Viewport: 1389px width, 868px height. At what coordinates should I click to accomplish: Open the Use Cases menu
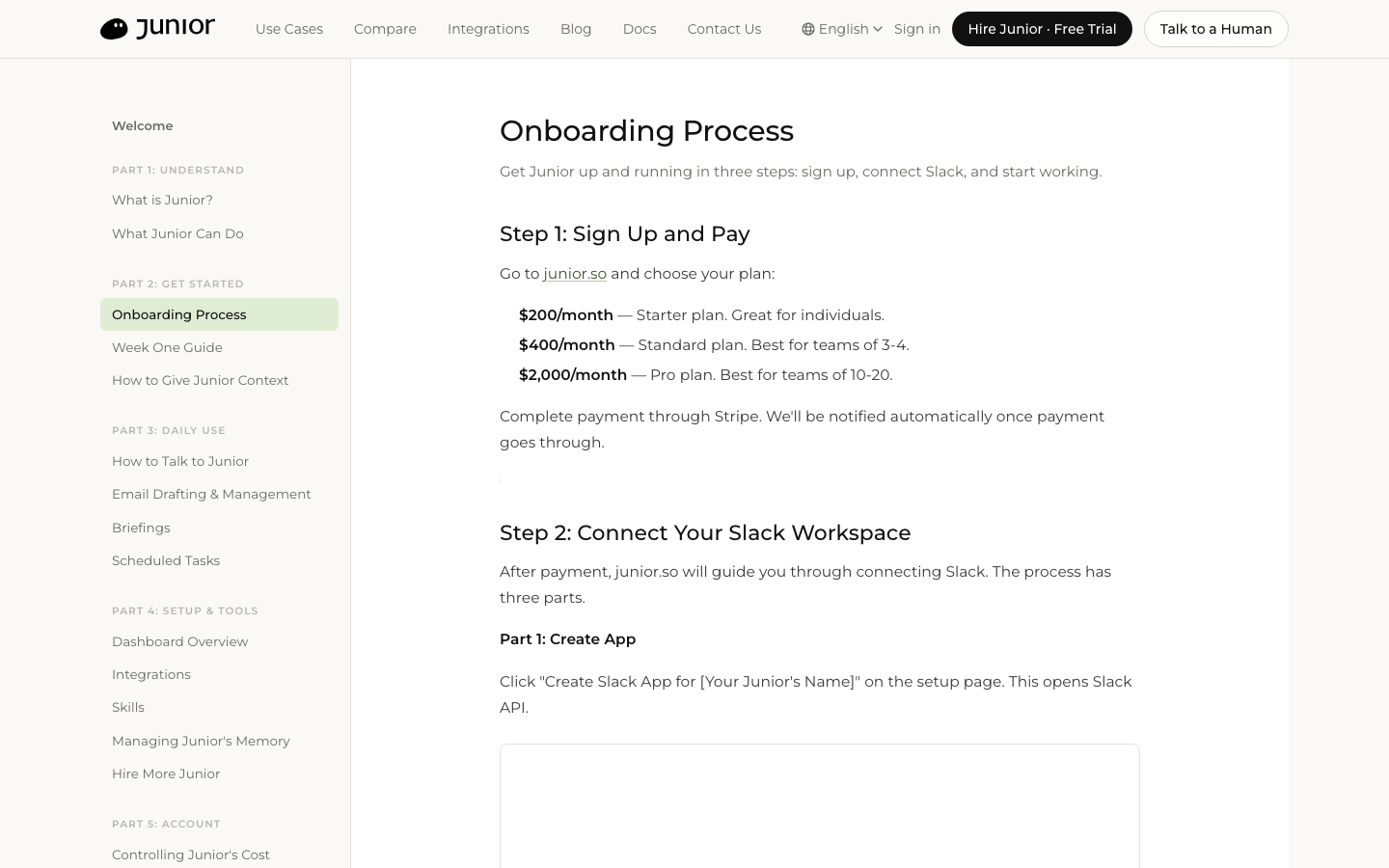pyautogui.click(x=289, y=29)
